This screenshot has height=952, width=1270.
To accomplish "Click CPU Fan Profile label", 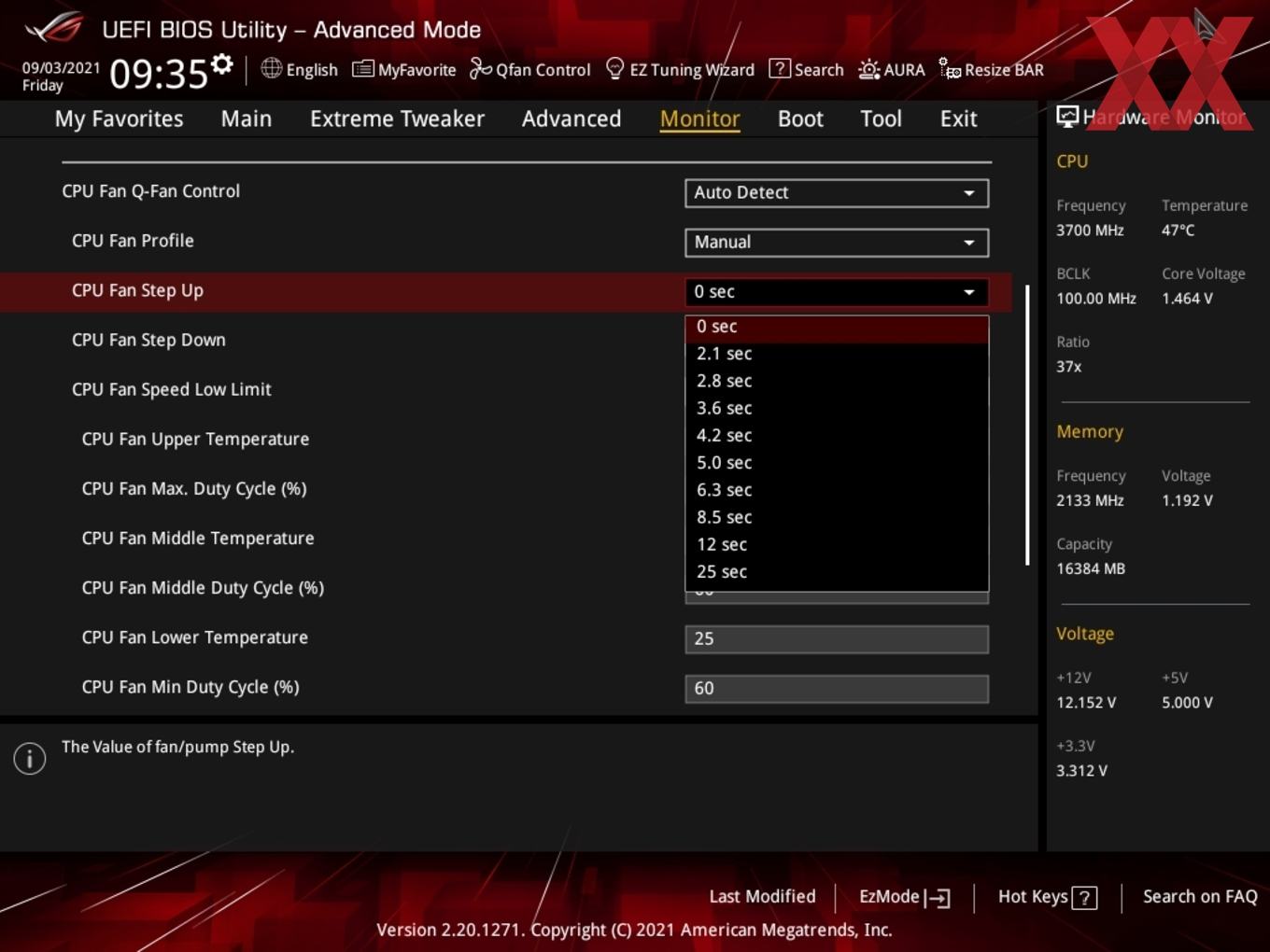I will coord(133,240).
